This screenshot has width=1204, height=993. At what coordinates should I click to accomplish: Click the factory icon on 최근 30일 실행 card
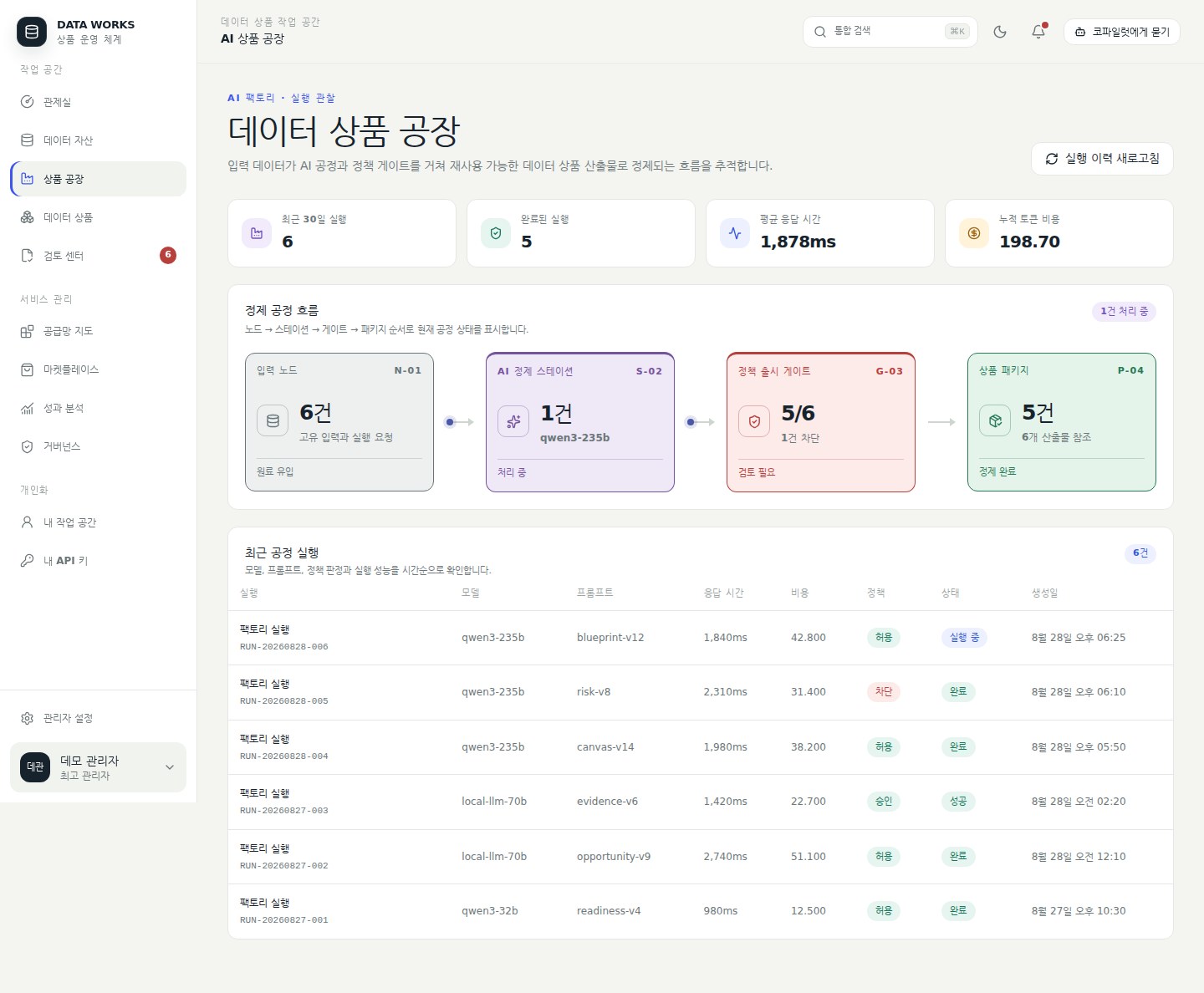click(257, 233)
